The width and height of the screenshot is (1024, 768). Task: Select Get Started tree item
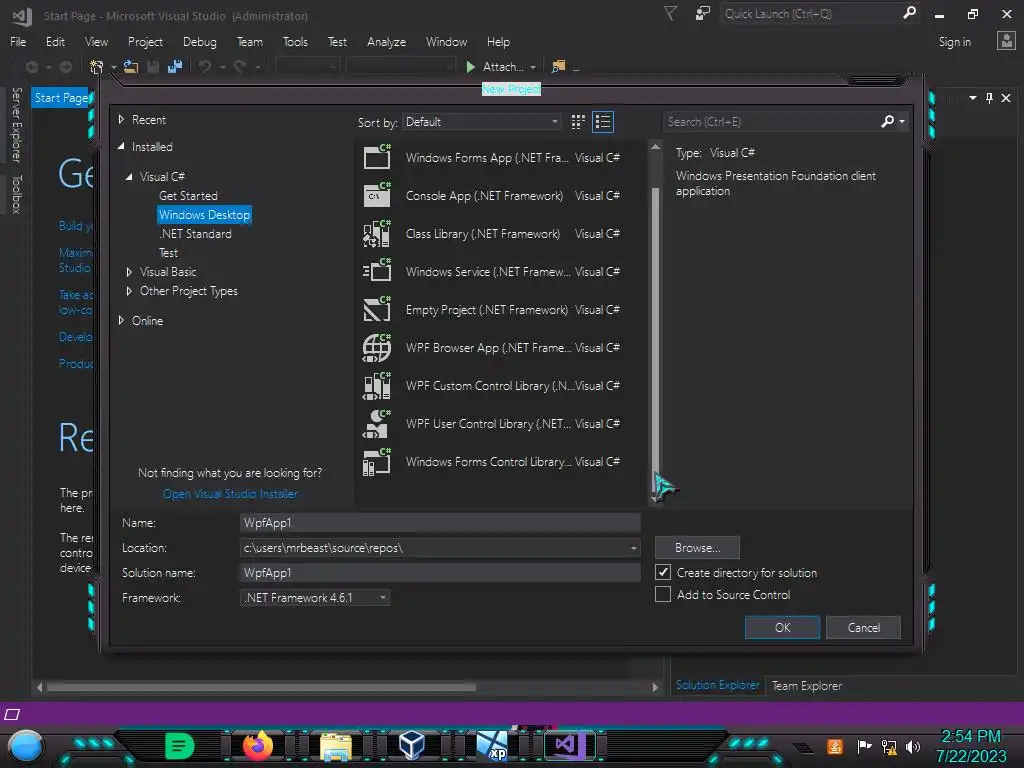click(x=188, y=196)
